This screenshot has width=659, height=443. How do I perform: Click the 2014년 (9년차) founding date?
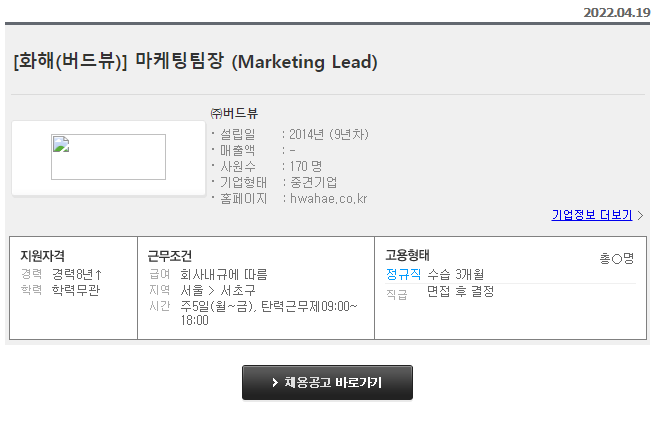point(329,134)
